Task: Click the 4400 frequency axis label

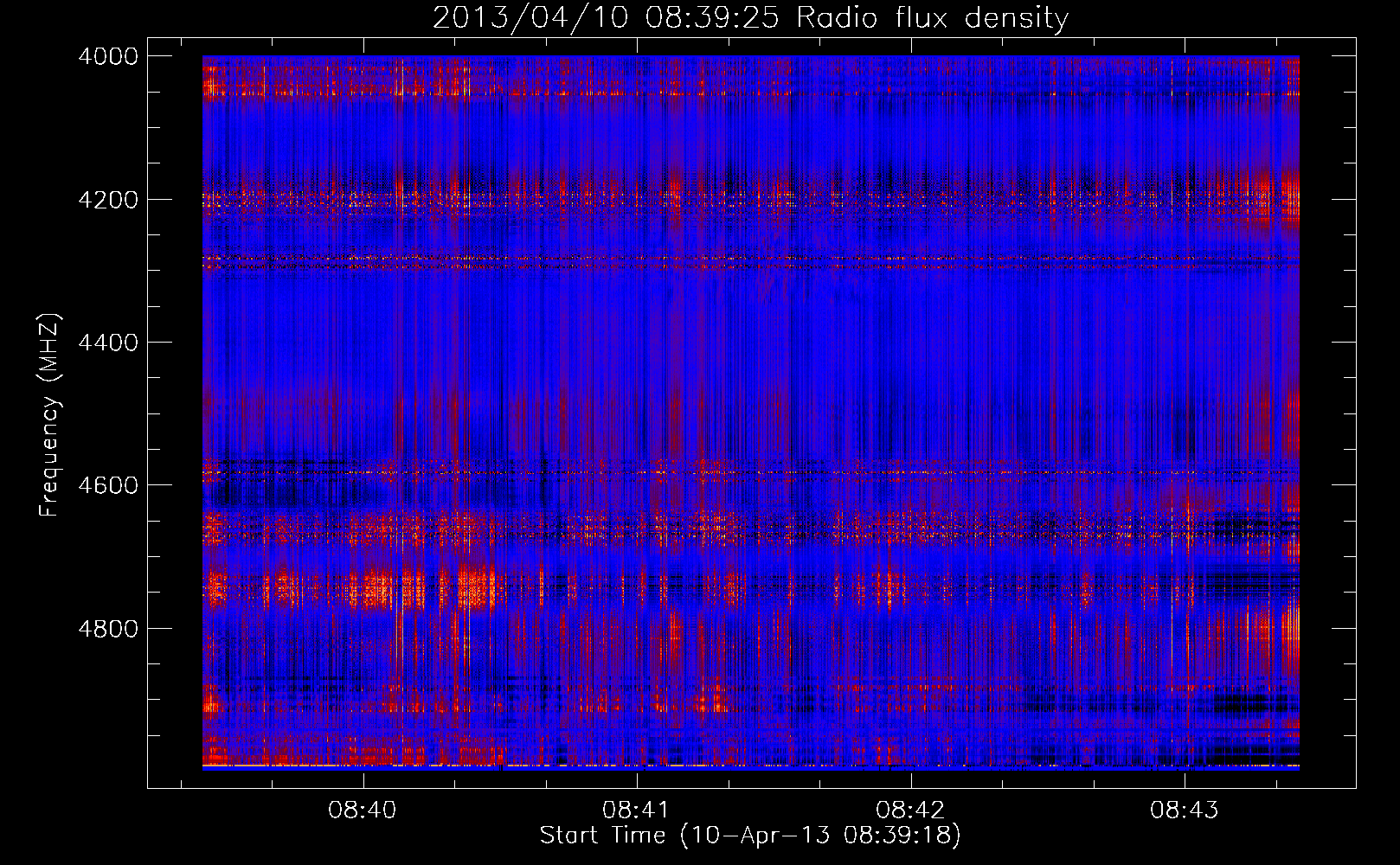Action: [108, 343]
